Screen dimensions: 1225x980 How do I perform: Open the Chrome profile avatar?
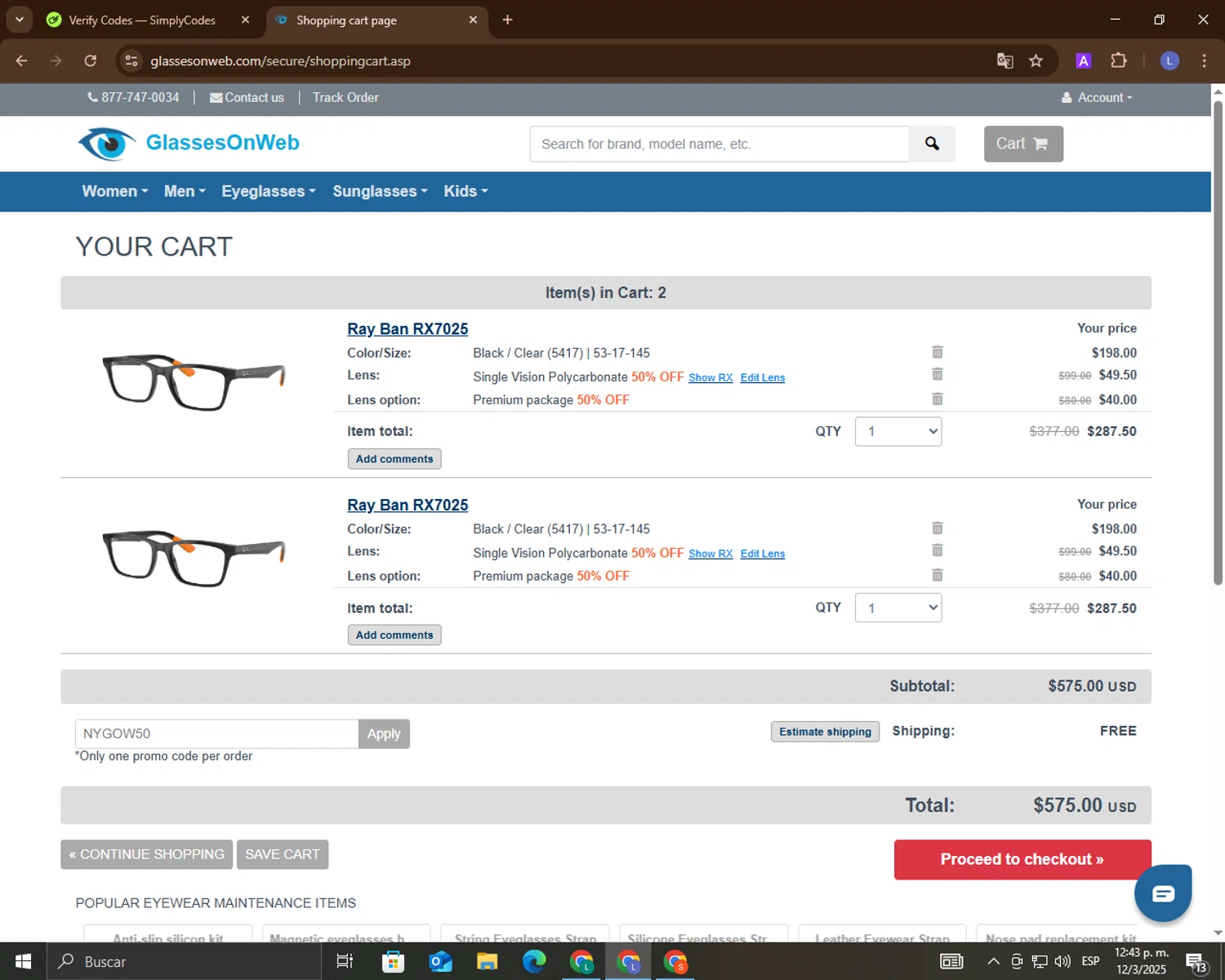pos(1169,60)
